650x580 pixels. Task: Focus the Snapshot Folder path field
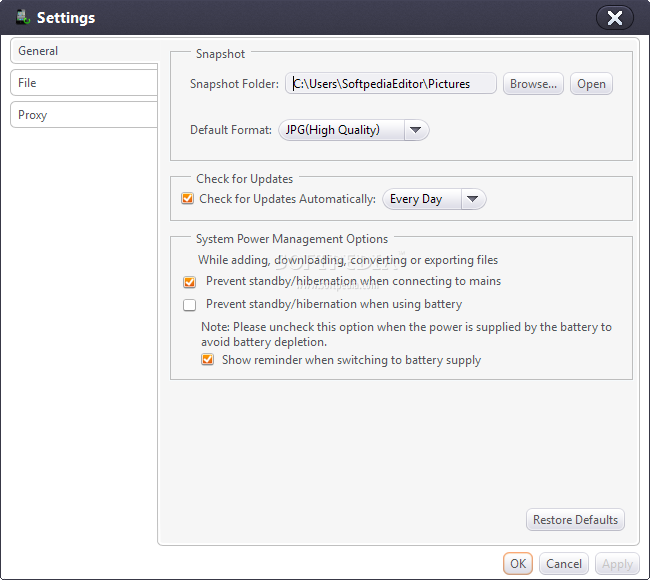click(390, 84)
